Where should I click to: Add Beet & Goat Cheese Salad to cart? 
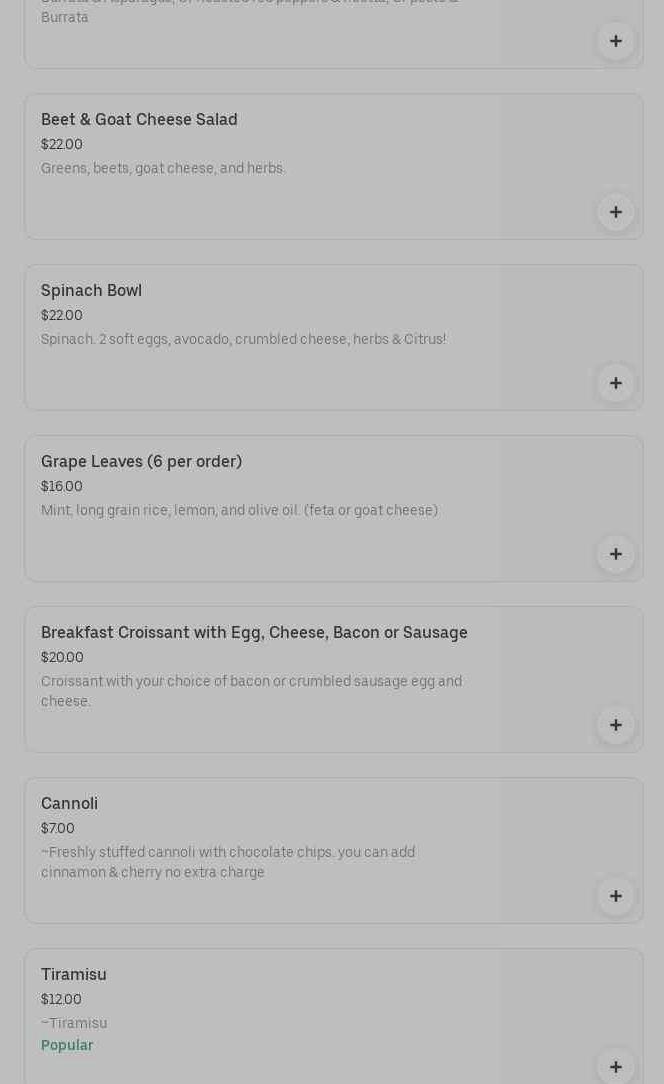(x=615, y=212)
